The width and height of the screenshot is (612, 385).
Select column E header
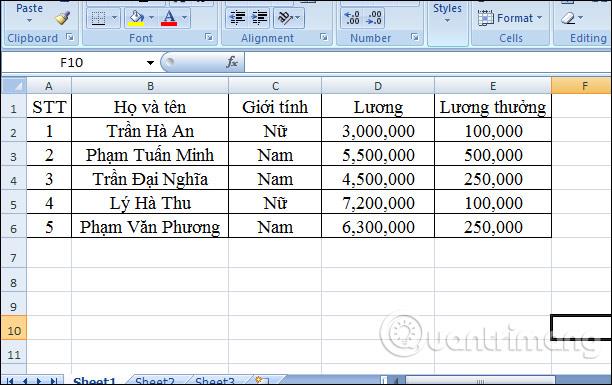pos(493,86)
